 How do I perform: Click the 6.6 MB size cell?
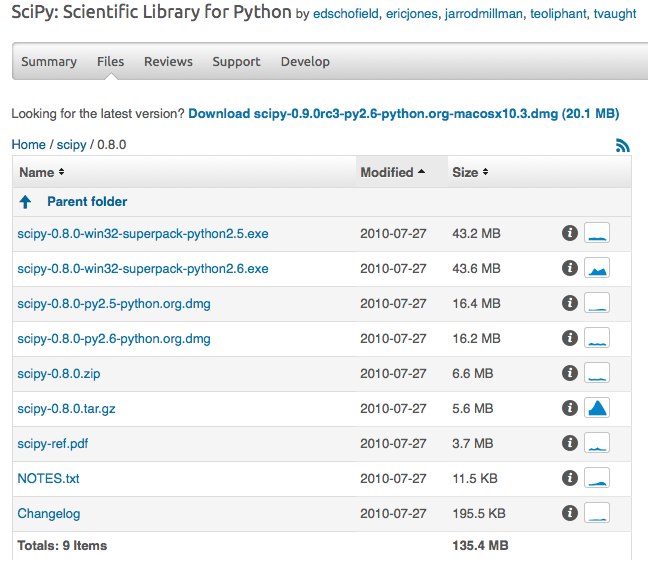(473, 373)
